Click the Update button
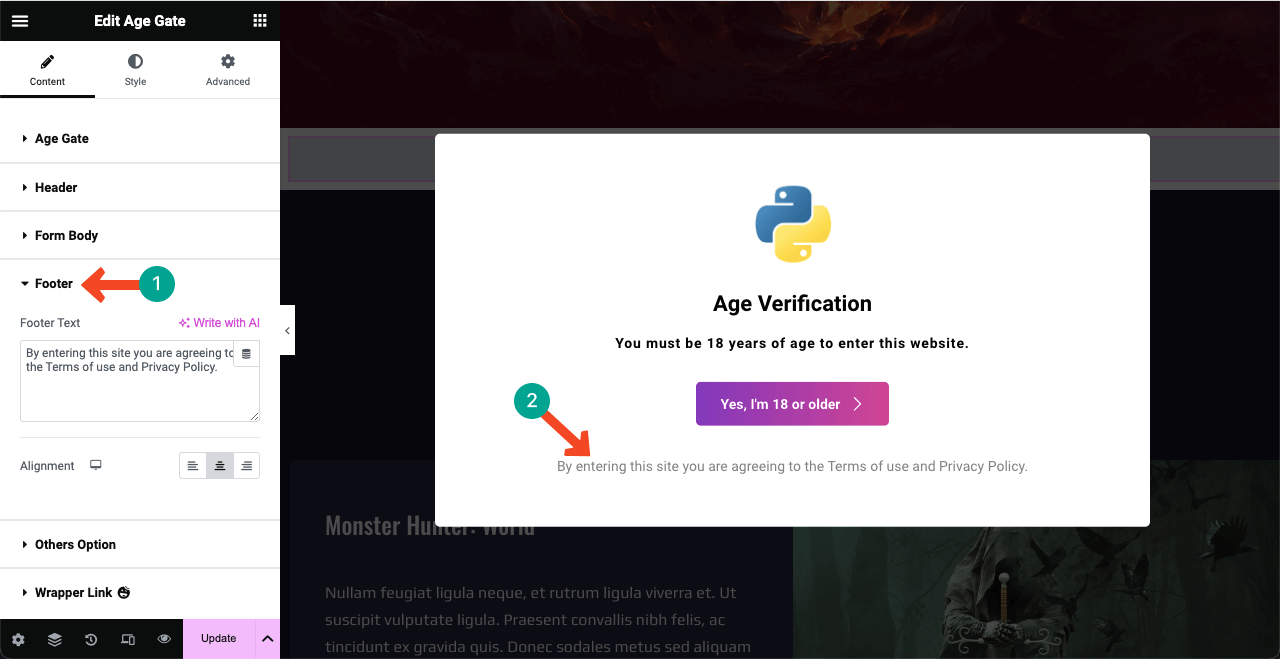The width and height of the screenshot is (1280, 659). [x=219, y=638]
